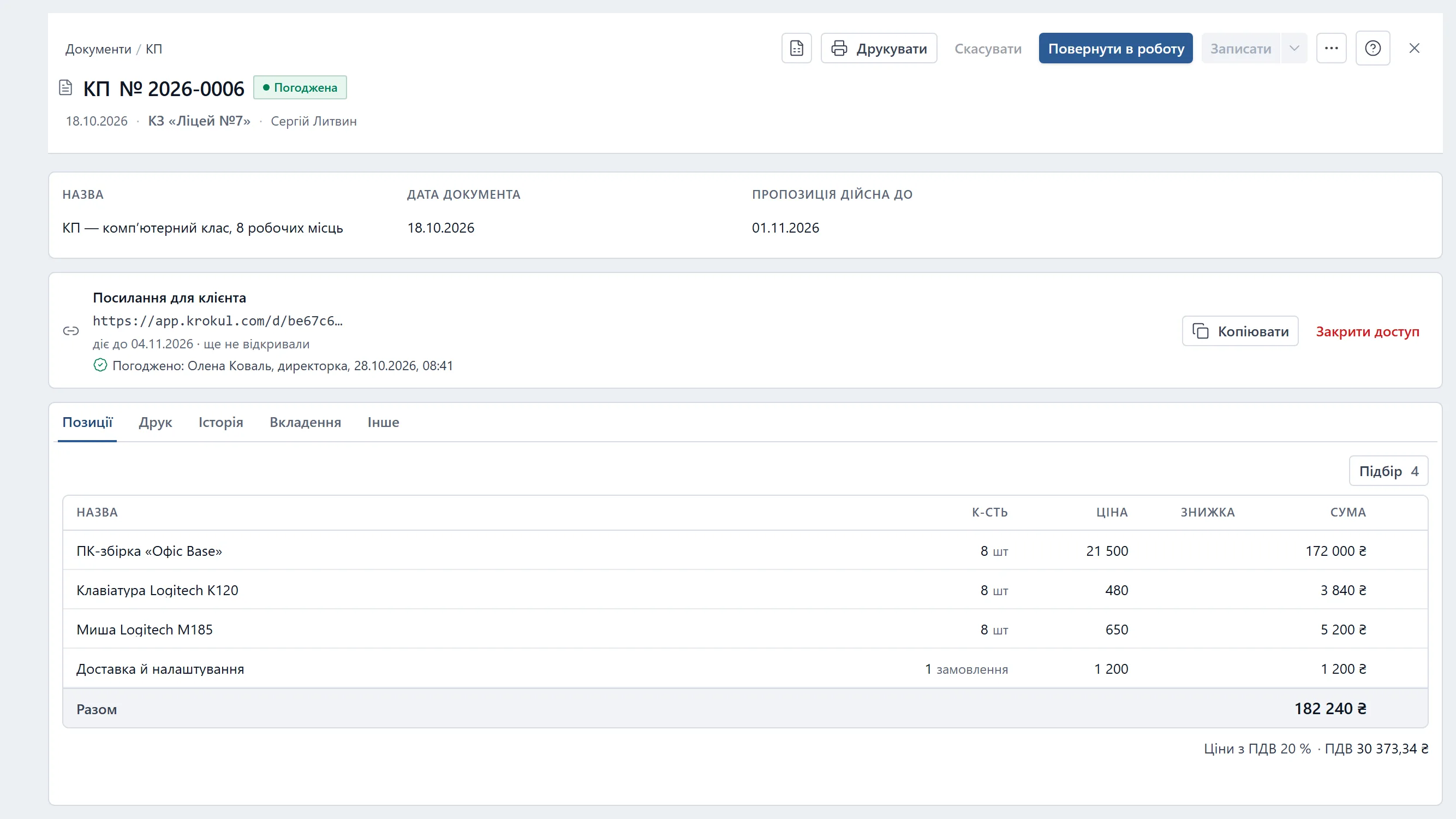The width and height of the screenshot is (1456, 819).
Task: Click the link chain icon beside client URL
Action: point(70,331)
